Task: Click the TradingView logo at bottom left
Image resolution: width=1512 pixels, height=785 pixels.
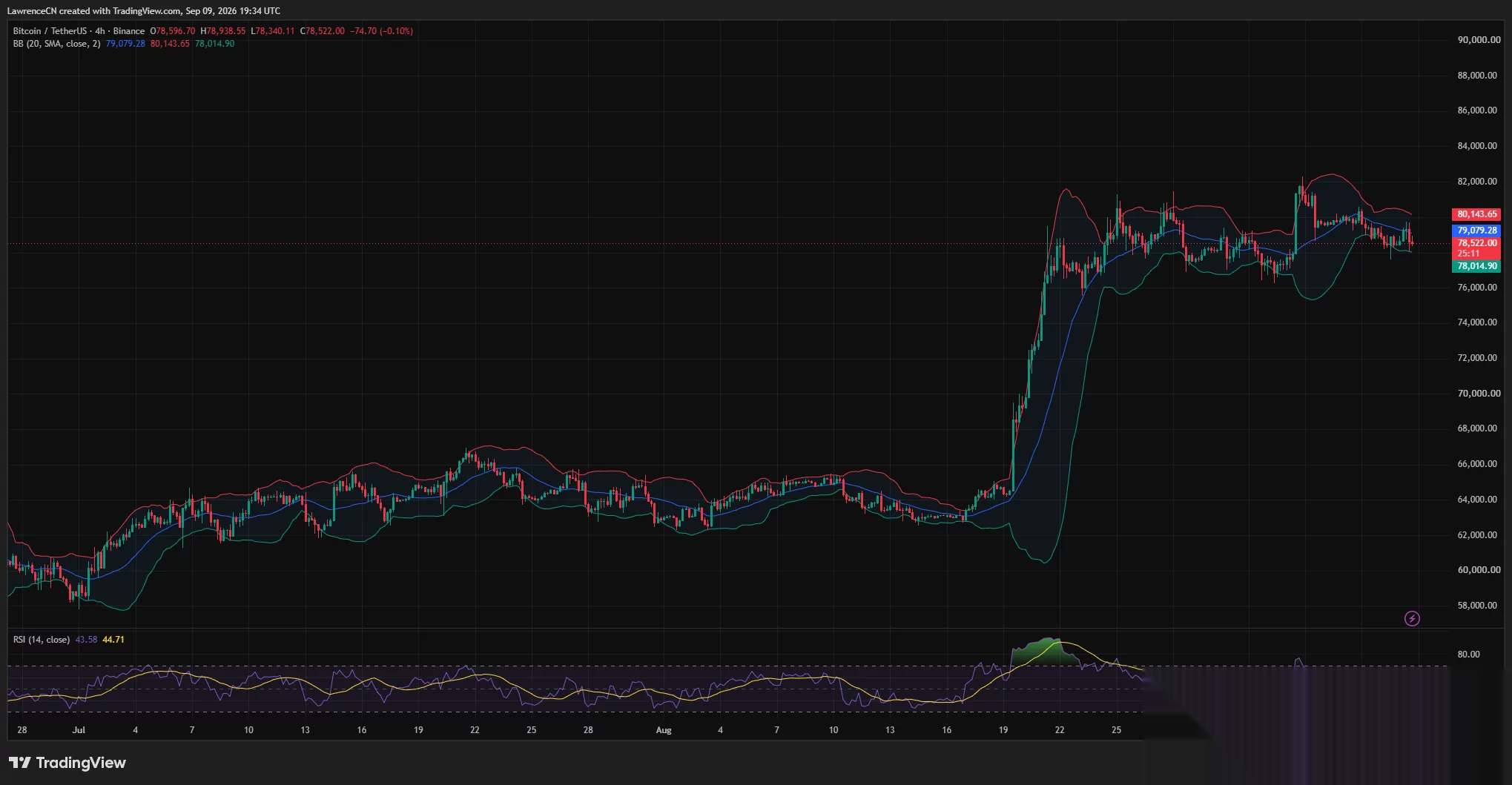Action: [x=67, y=763]
